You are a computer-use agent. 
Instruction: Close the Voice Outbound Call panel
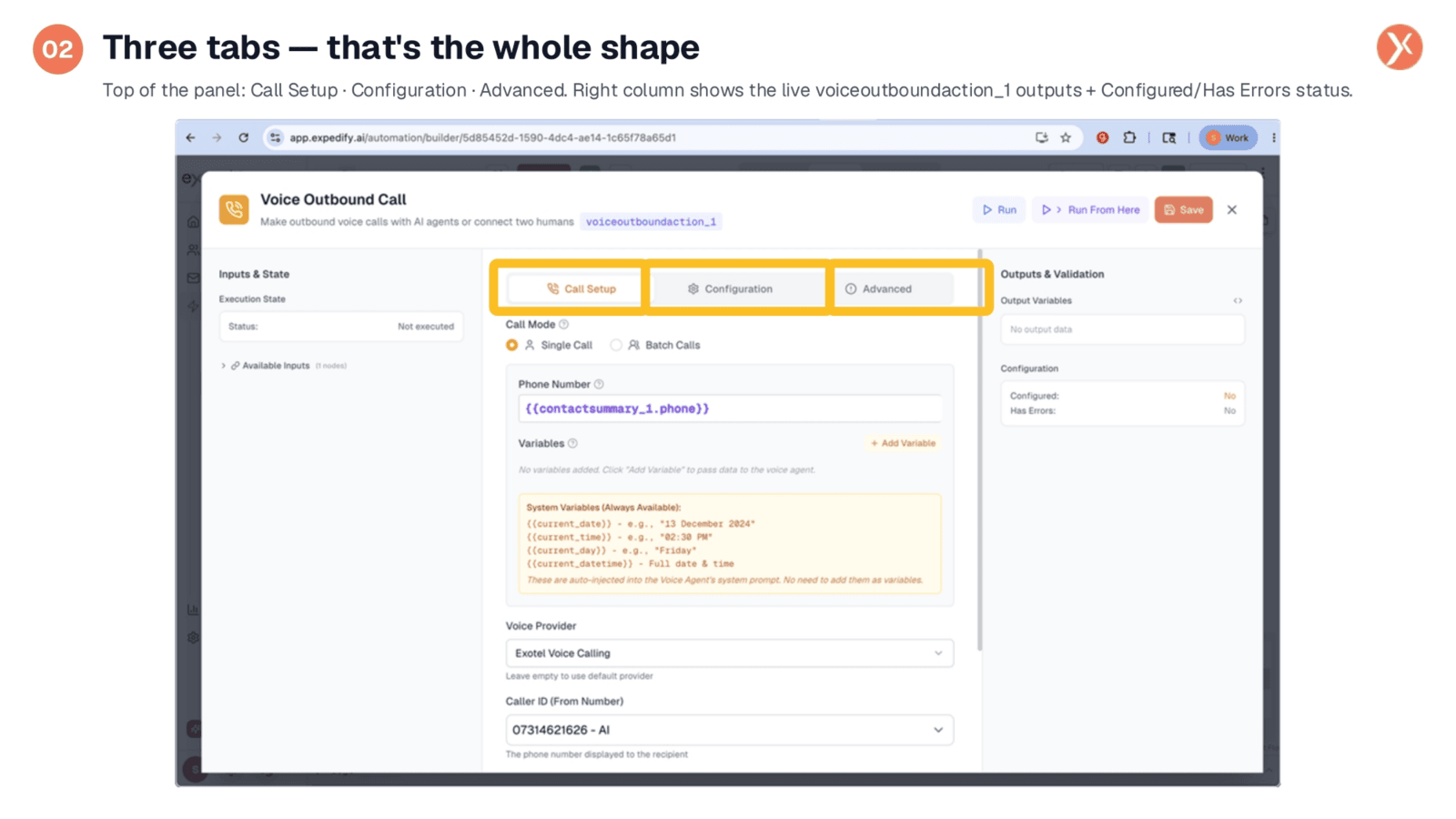[1232, 209]
